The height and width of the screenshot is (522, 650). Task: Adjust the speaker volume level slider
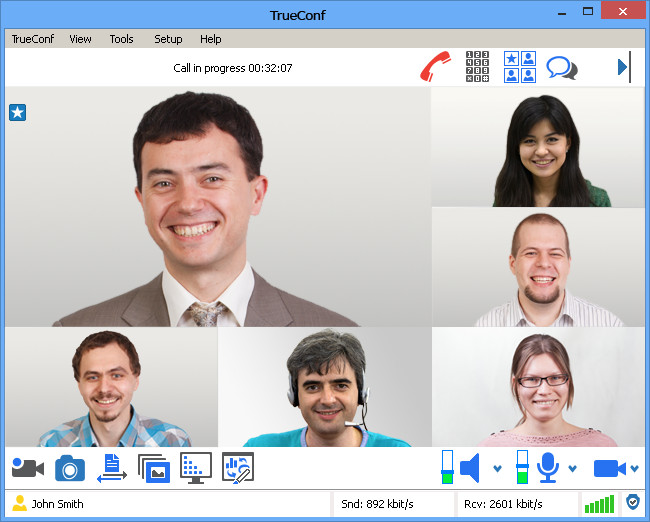pos(447,467)
